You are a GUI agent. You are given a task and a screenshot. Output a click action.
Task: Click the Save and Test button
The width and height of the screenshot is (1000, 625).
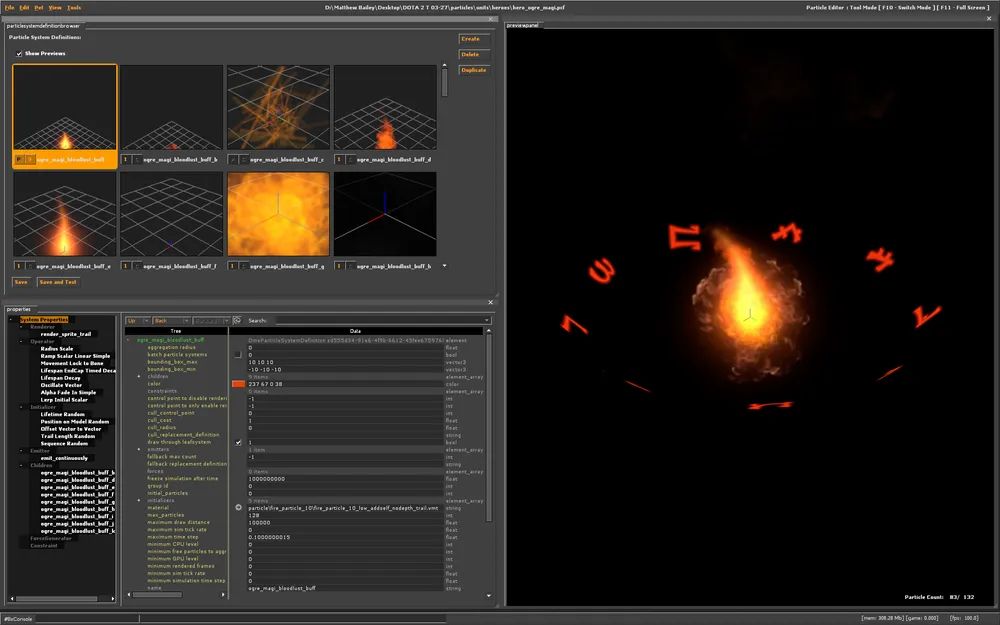point(57,282)
